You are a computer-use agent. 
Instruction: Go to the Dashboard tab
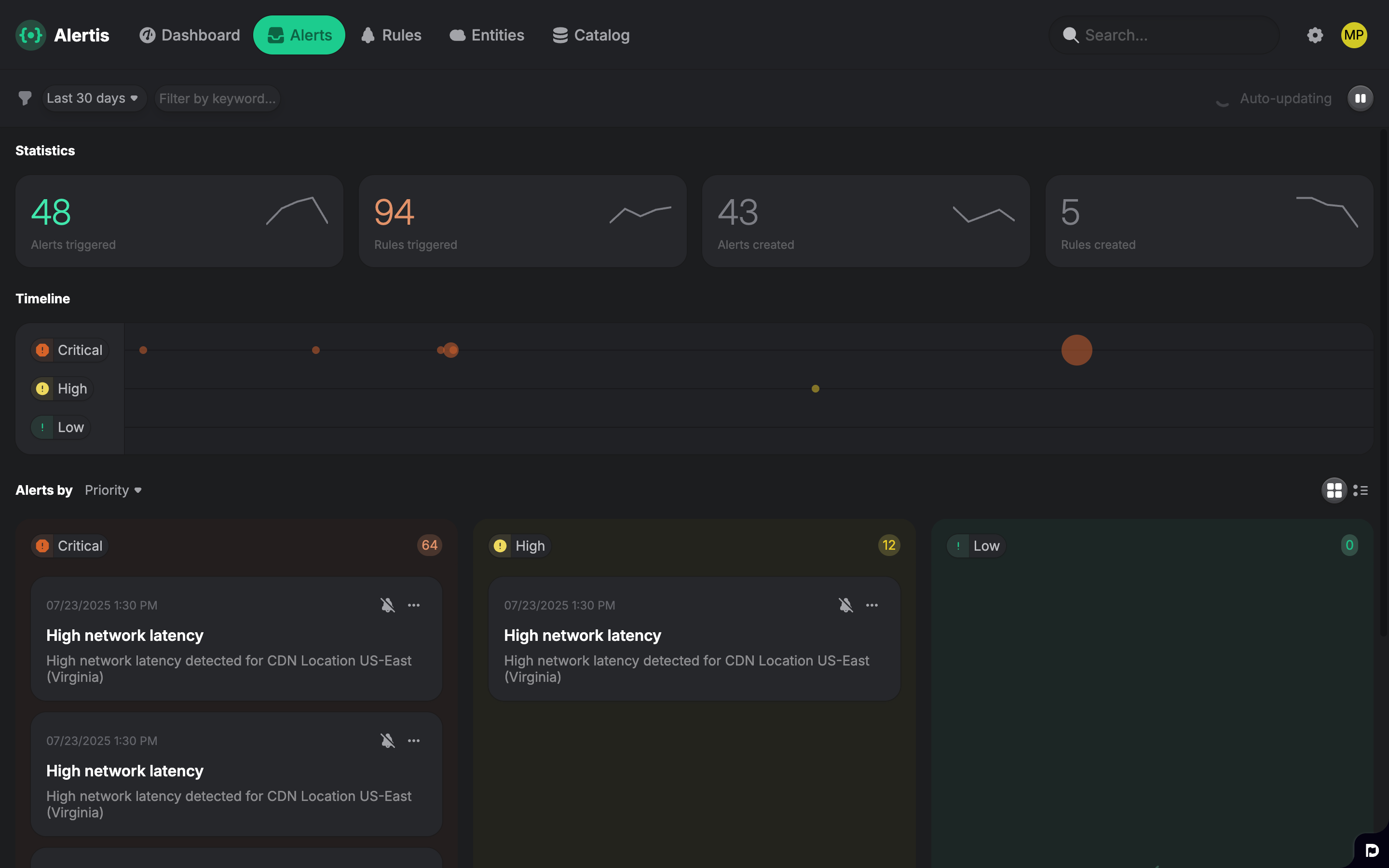(x=190, y=35)
